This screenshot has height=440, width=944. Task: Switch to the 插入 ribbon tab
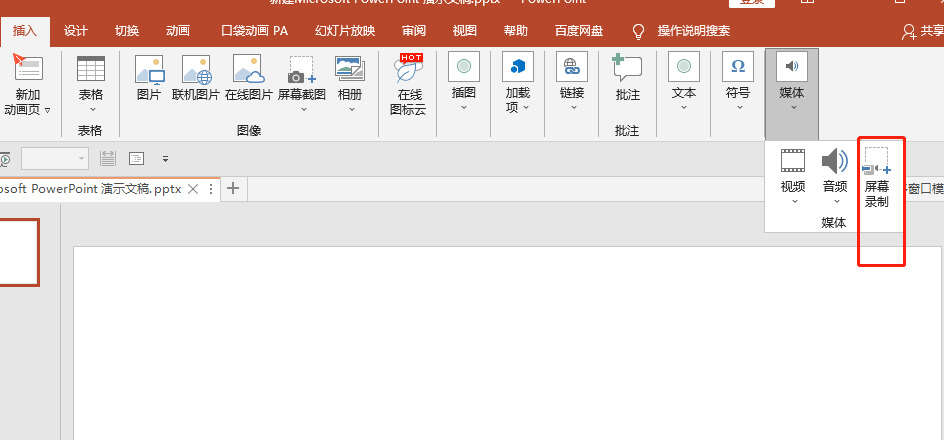25,31
